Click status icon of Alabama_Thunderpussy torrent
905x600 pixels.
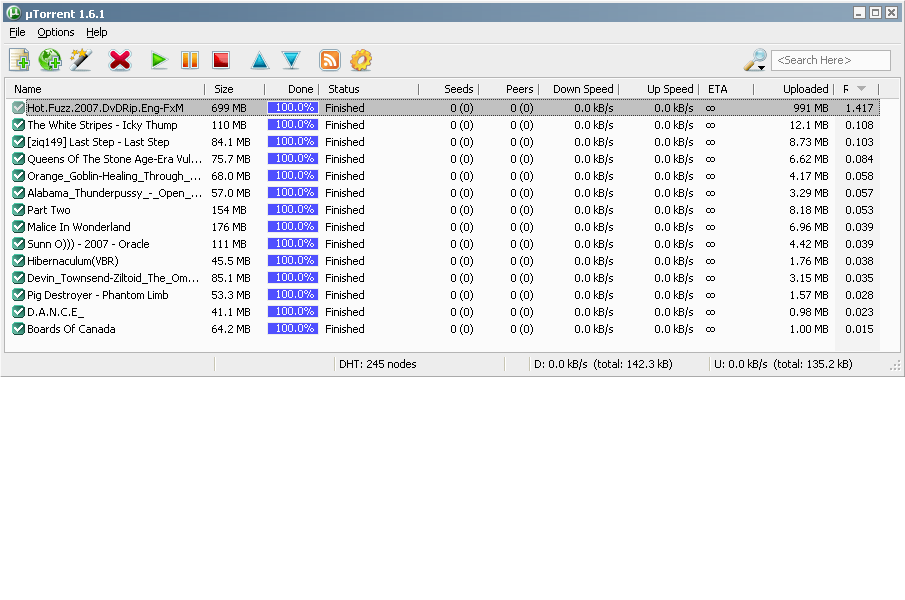tap(18, 193)
